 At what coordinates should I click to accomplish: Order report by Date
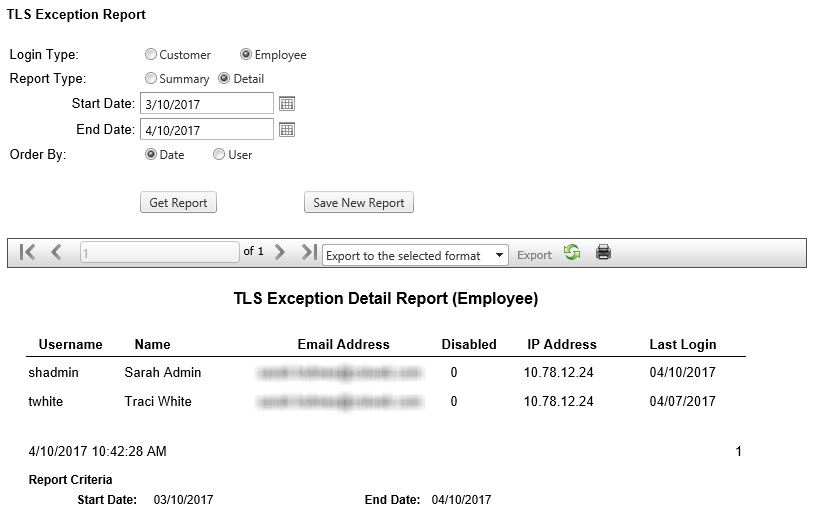tap(151, 155)
